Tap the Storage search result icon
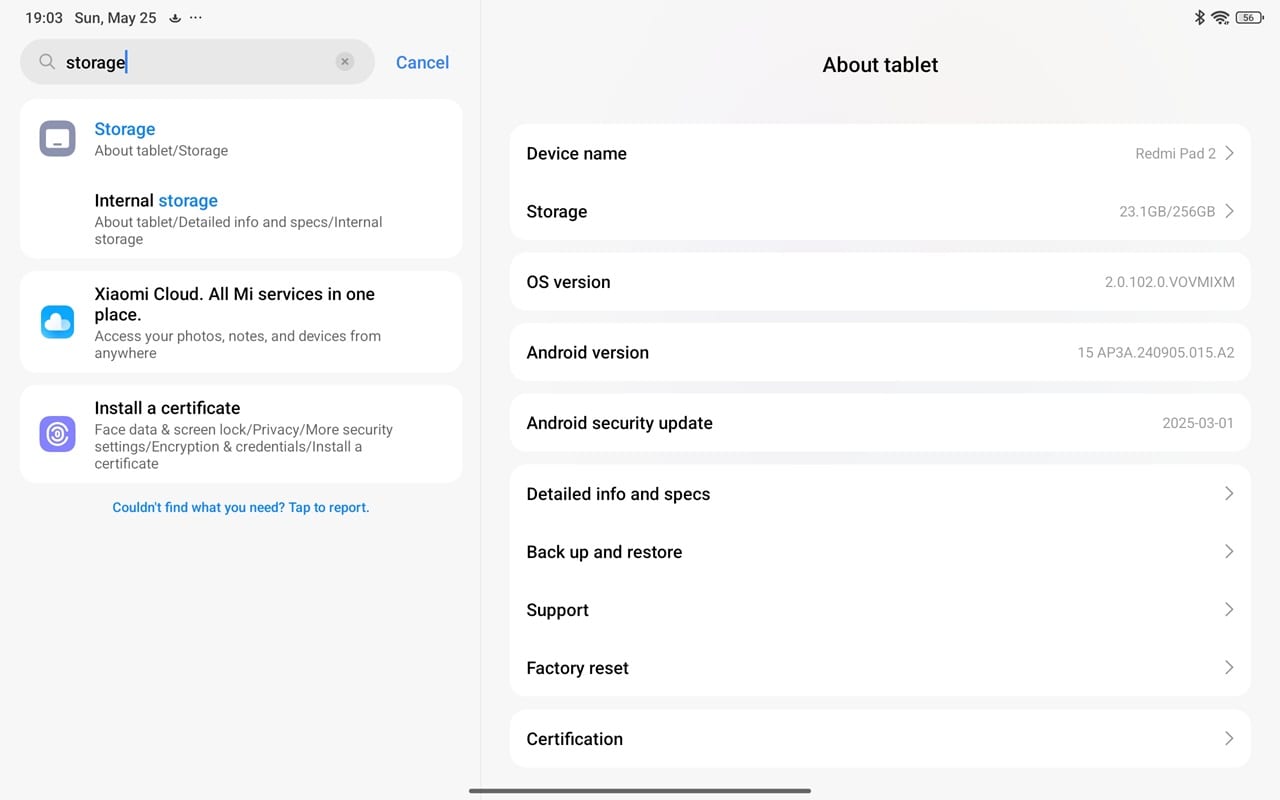Viewport: 1280px width, 800px height. point(57,139)
